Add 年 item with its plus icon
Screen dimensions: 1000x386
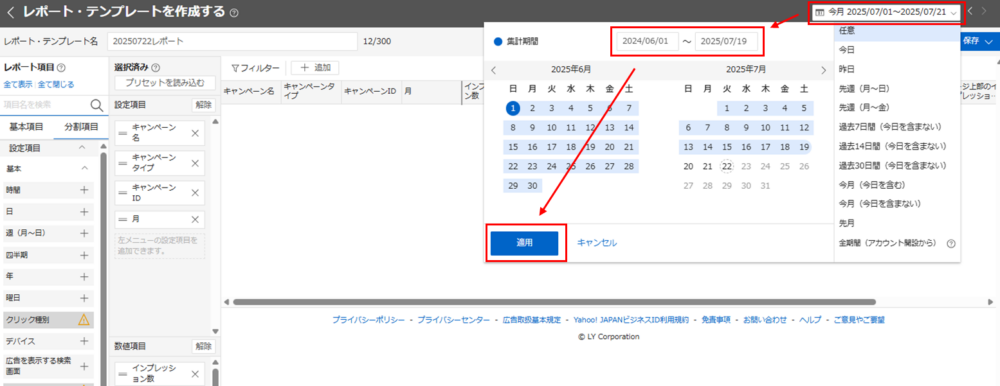pos(84,277)
